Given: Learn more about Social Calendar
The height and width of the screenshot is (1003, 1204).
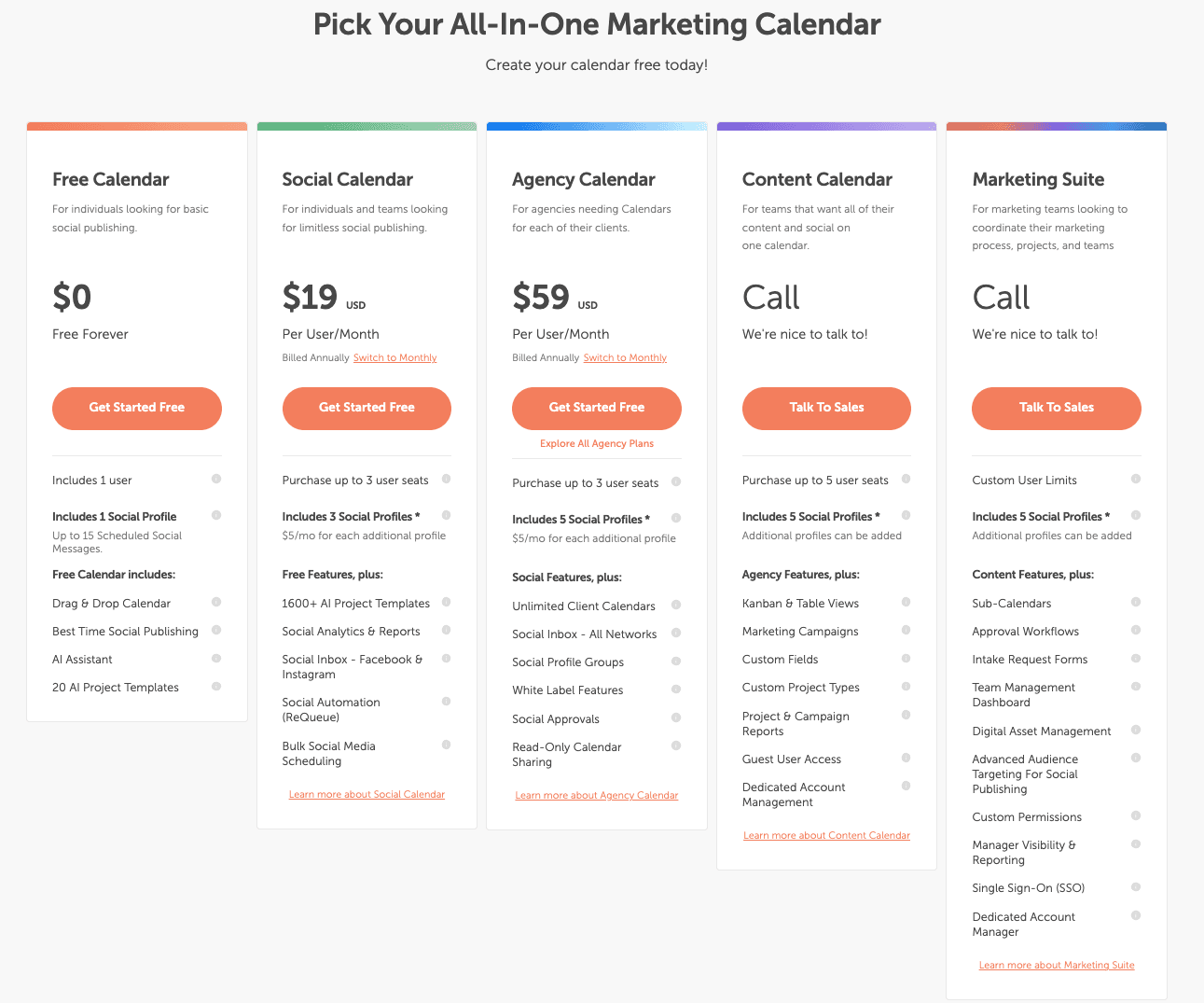Looking at the screenshot, I should [x=367, y=793].
